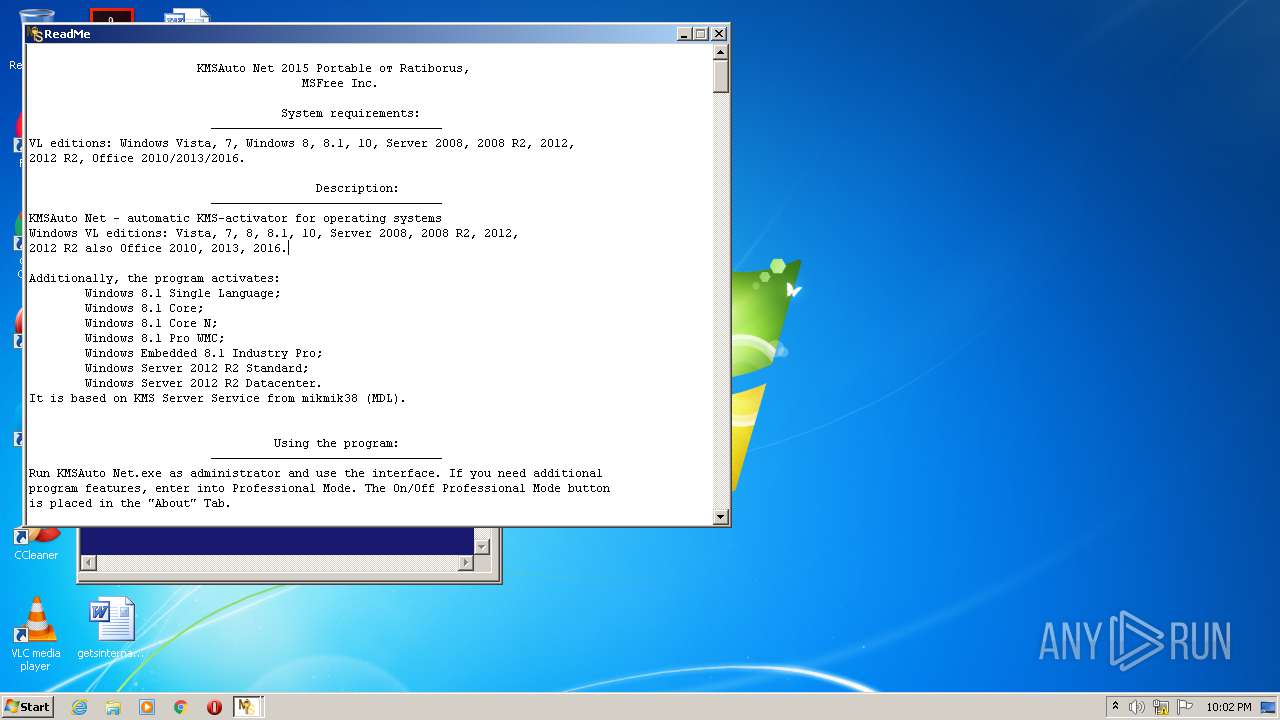Select the KMSAuto taskbar button
The height and width of the screenshot is (720, 1280).
tap(247, 707)
